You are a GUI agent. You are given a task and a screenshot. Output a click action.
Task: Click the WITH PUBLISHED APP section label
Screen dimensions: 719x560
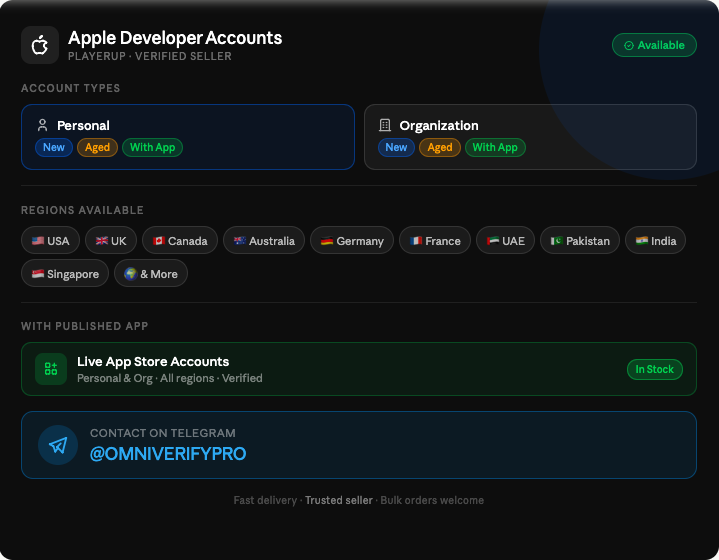[85, 326]
